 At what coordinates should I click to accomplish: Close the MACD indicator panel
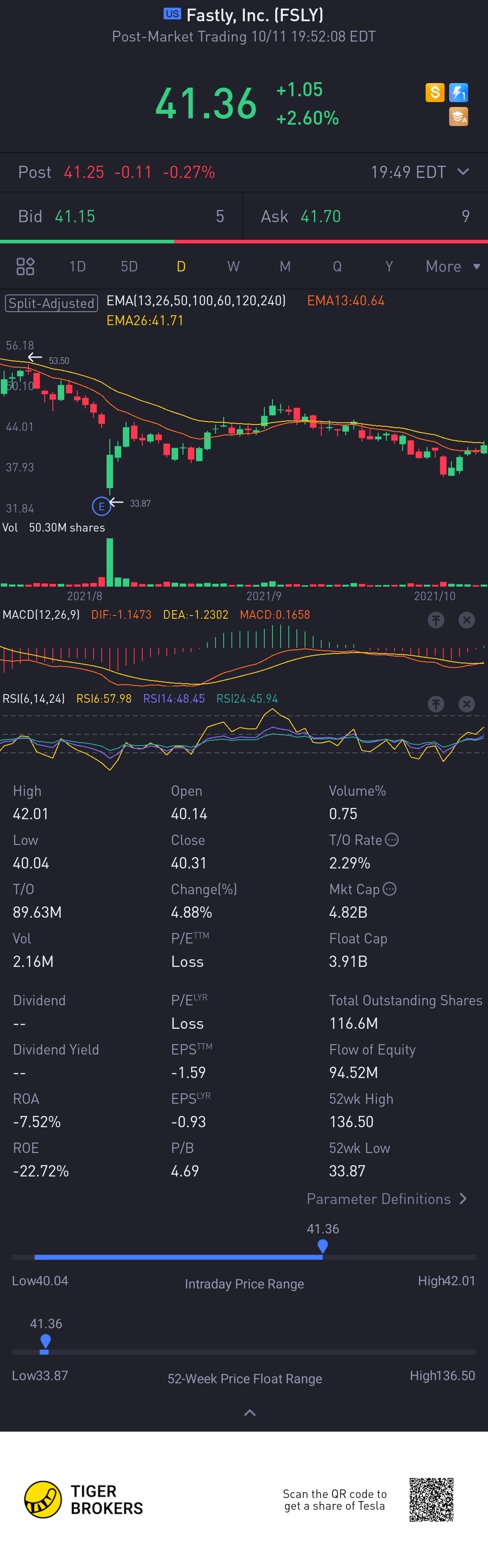[467, 620]
